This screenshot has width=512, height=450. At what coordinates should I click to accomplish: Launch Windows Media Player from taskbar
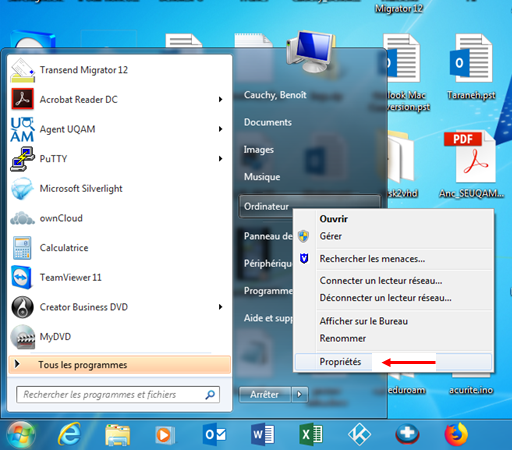click(165, 435)
